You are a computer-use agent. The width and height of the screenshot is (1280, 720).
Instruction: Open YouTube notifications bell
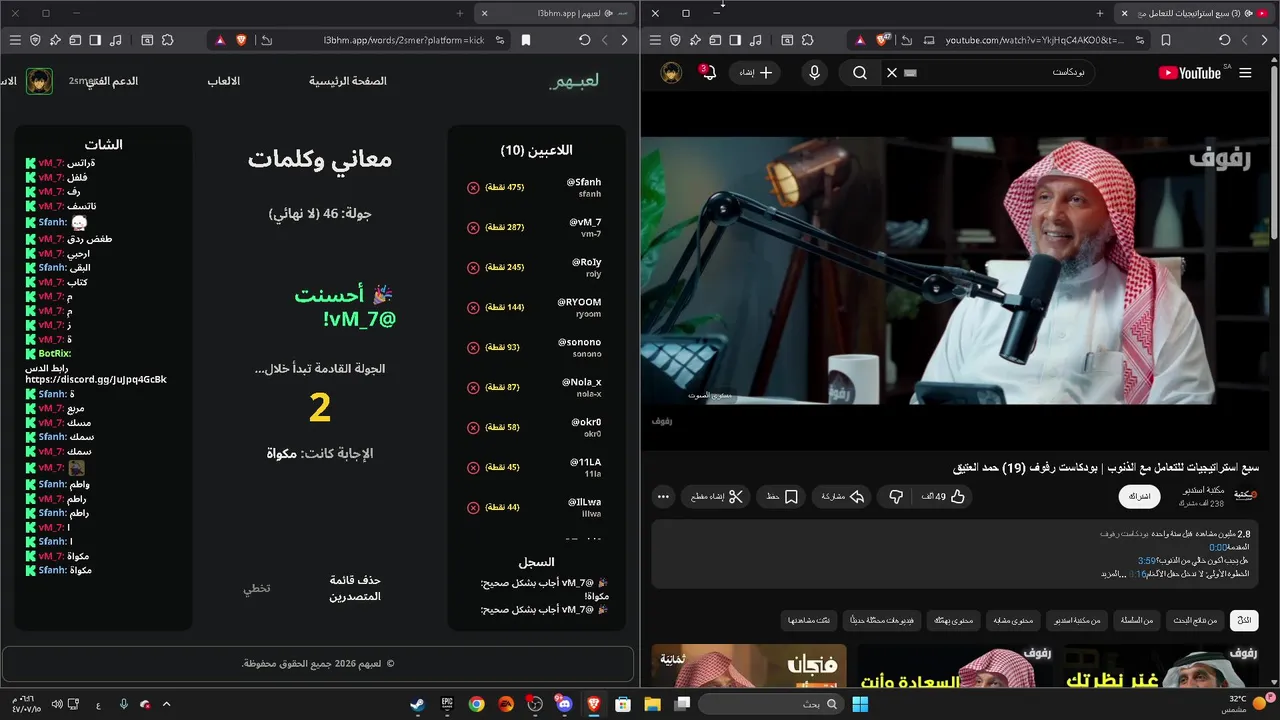(708, 72)
